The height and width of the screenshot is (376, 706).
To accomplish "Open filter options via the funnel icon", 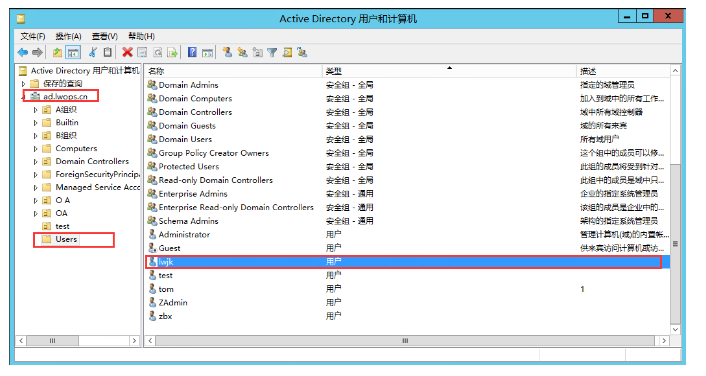I will click(x=272, y=53).
